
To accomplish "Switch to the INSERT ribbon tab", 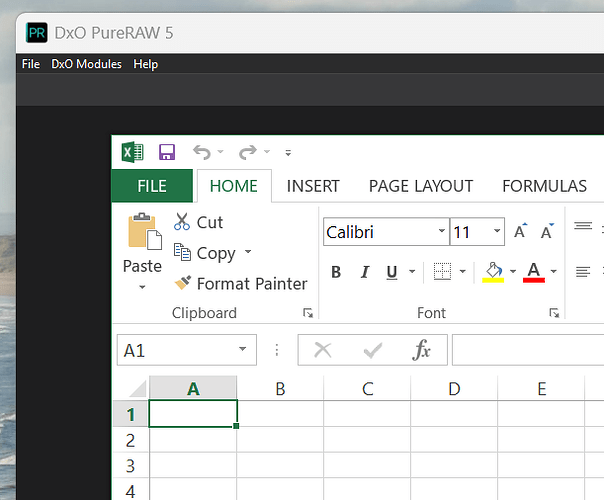I will click(313, 186).
